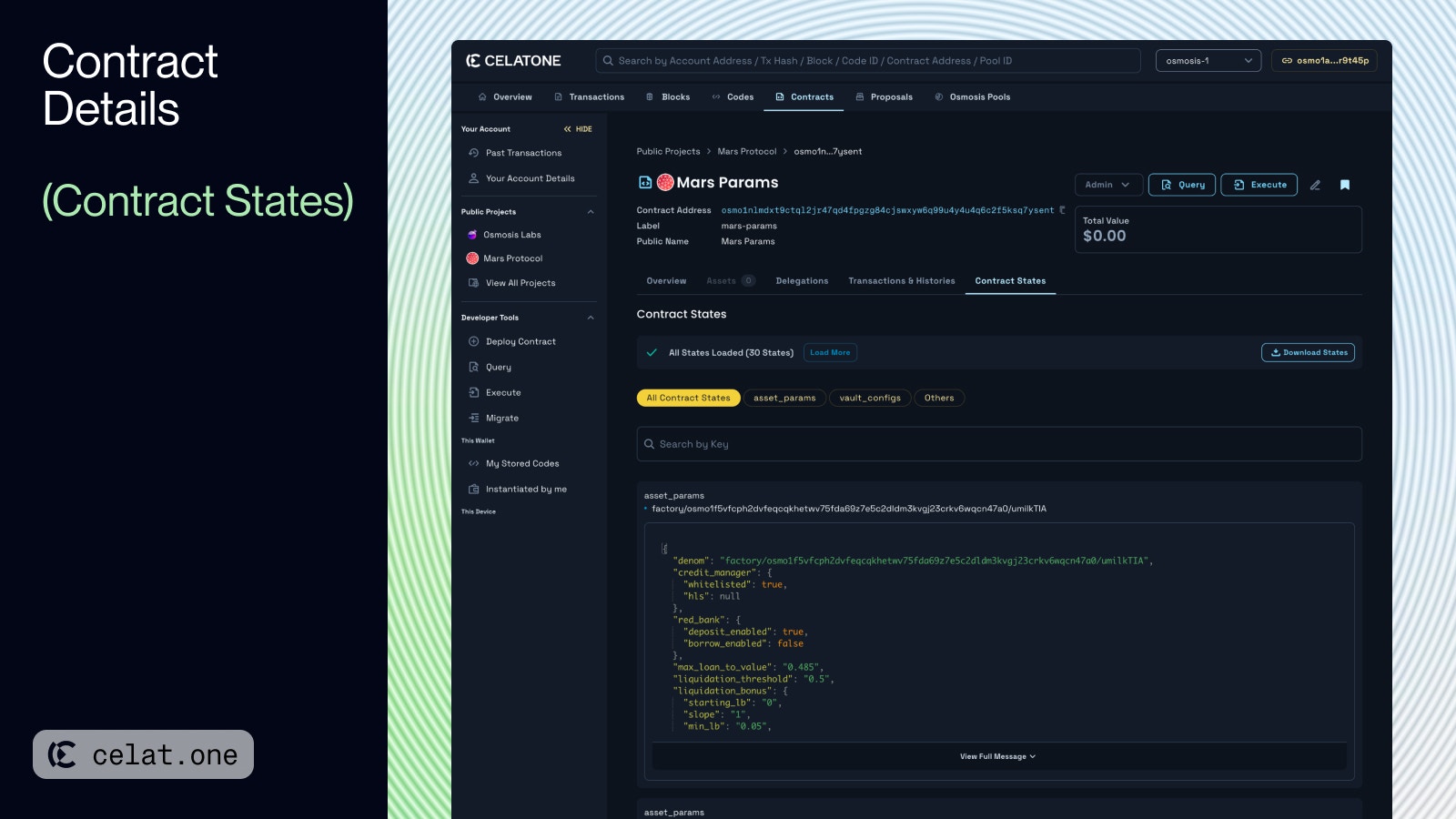Open the Admin dropdown
Screen dimensions: 1456x819
pyautogui.click(x=1107, y=185)
